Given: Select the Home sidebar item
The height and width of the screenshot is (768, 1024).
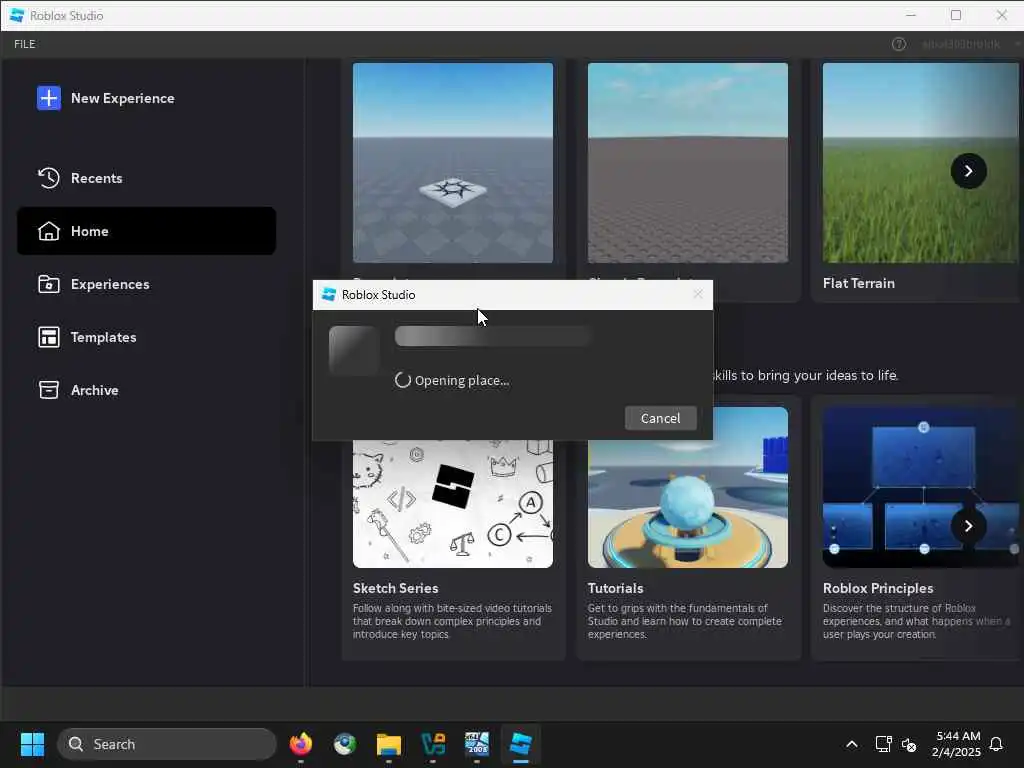Looking at the screenshot, I should (x=146, y=231).
